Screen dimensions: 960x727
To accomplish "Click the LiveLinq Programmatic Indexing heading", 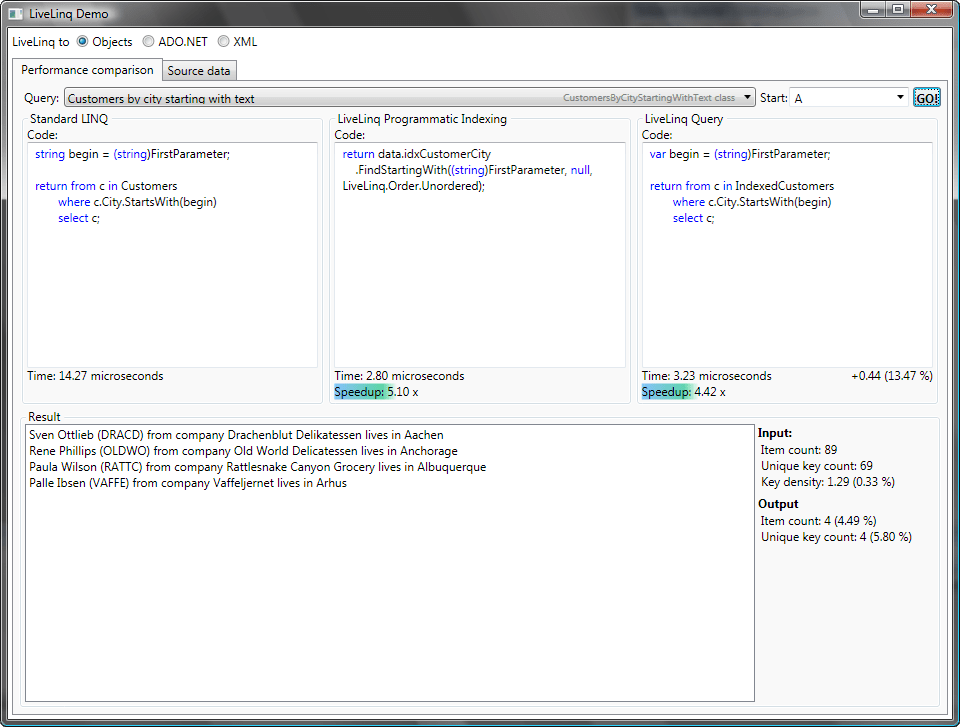I will point(422,119).
